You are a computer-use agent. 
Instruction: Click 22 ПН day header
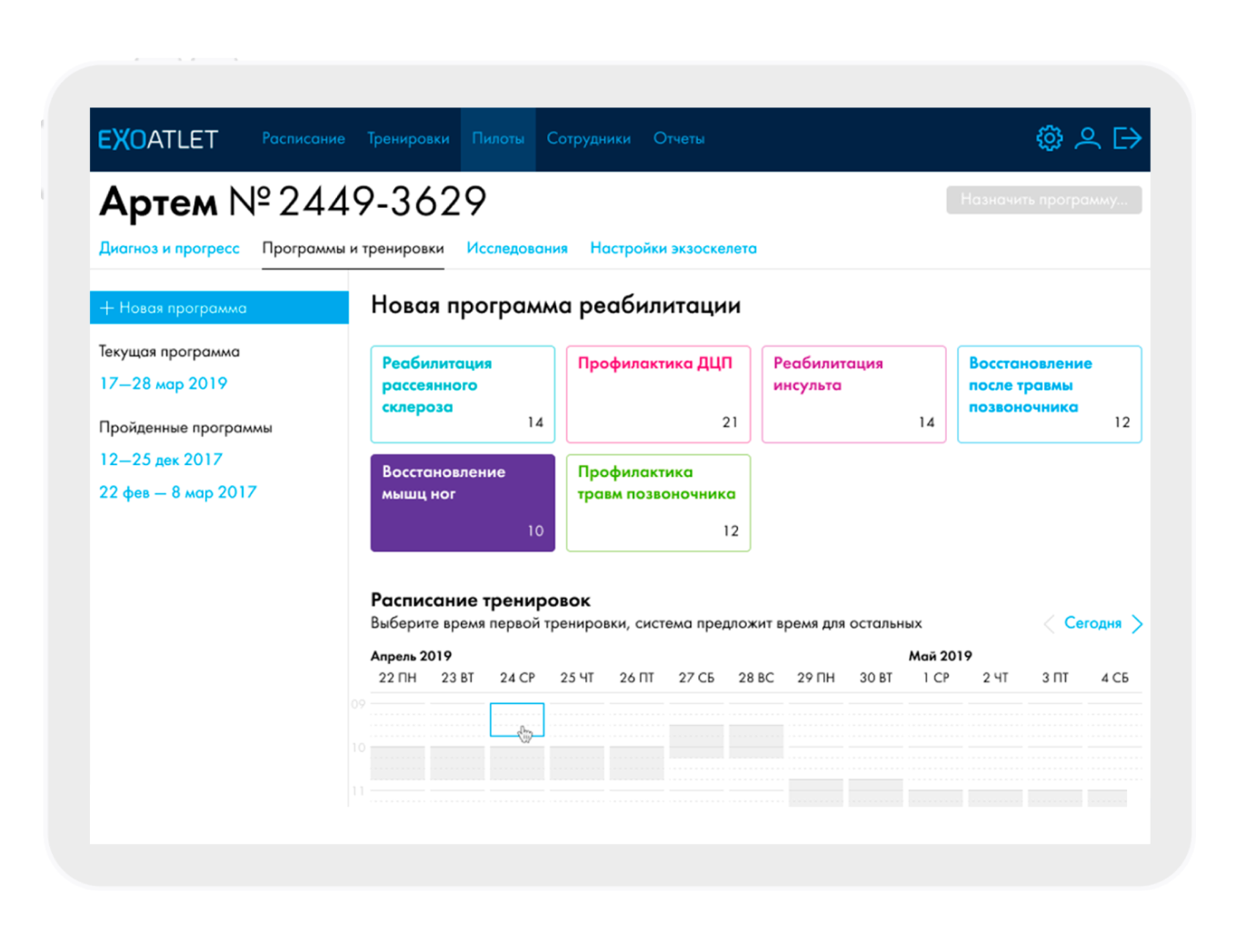pos(397,678)
